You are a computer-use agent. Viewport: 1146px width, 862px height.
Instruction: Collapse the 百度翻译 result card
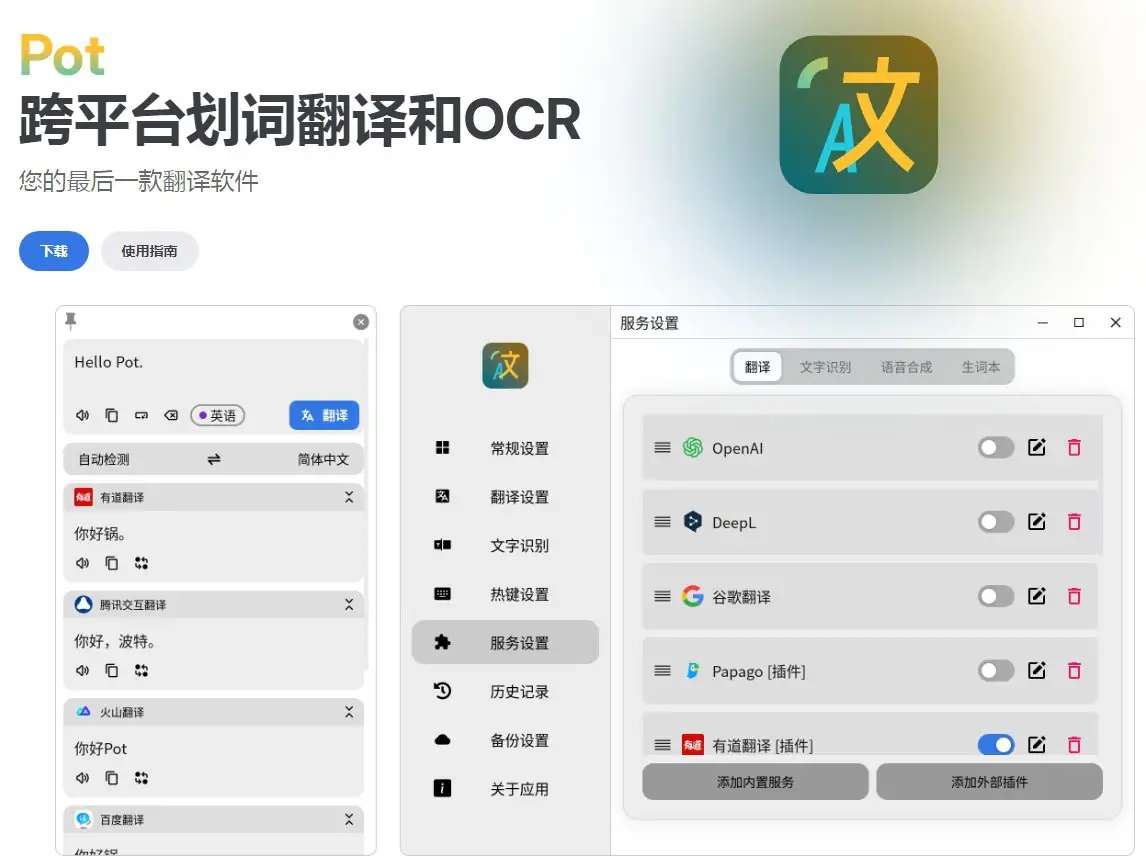[x=348, y=819]
